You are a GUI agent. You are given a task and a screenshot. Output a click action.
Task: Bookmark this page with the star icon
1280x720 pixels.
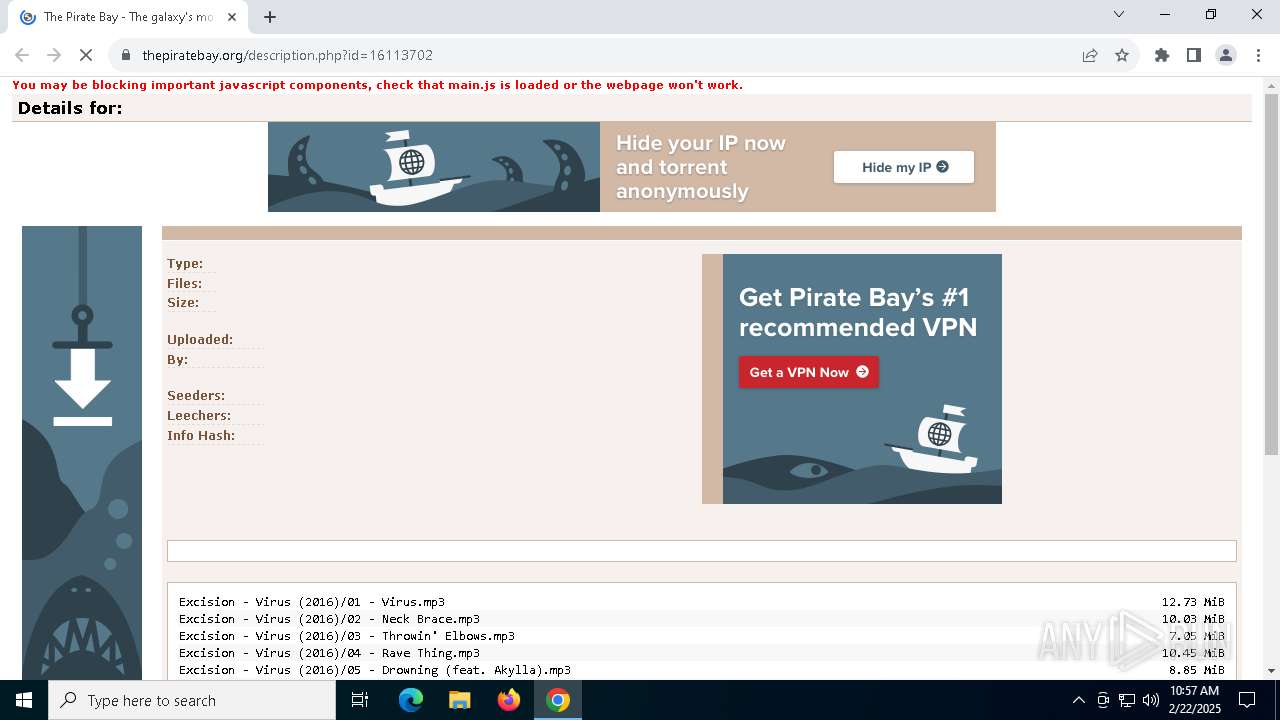point(1122,55)
